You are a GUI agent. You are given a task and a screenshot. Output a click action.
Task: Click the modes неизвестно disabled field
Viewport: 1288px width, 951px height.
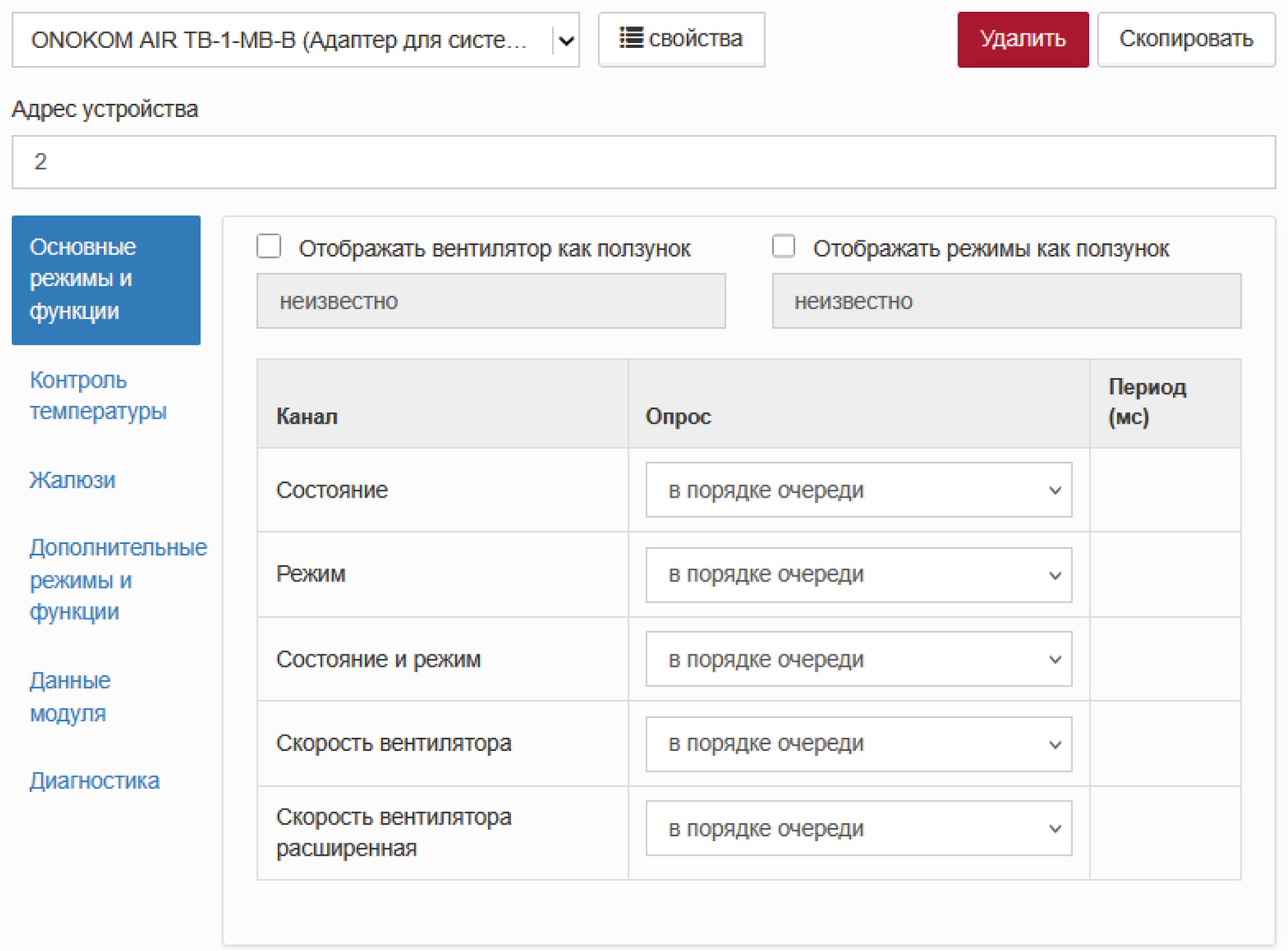pyautogui.click(x=1005, y=302)
